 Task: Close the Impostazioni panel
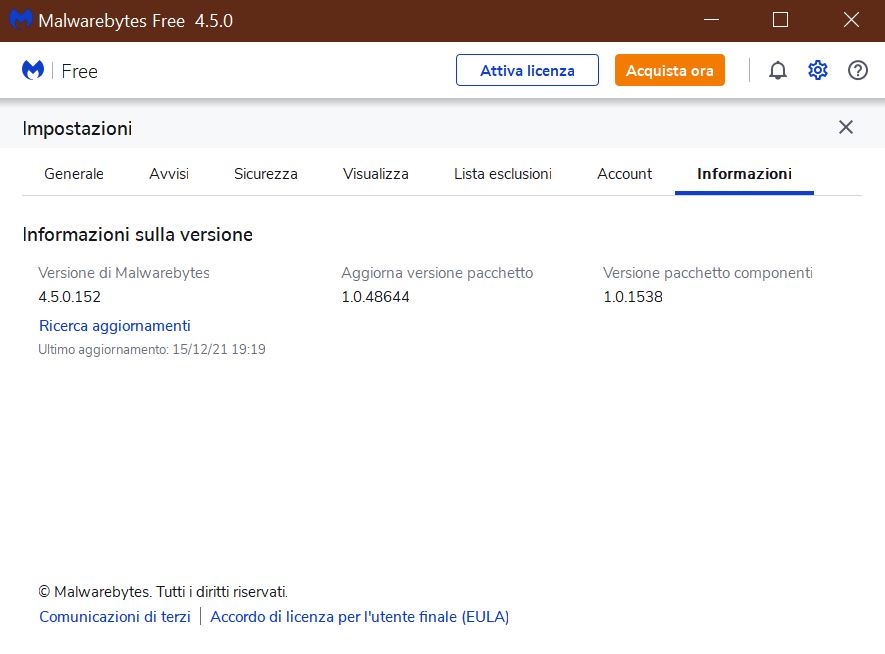click(845, 127)
